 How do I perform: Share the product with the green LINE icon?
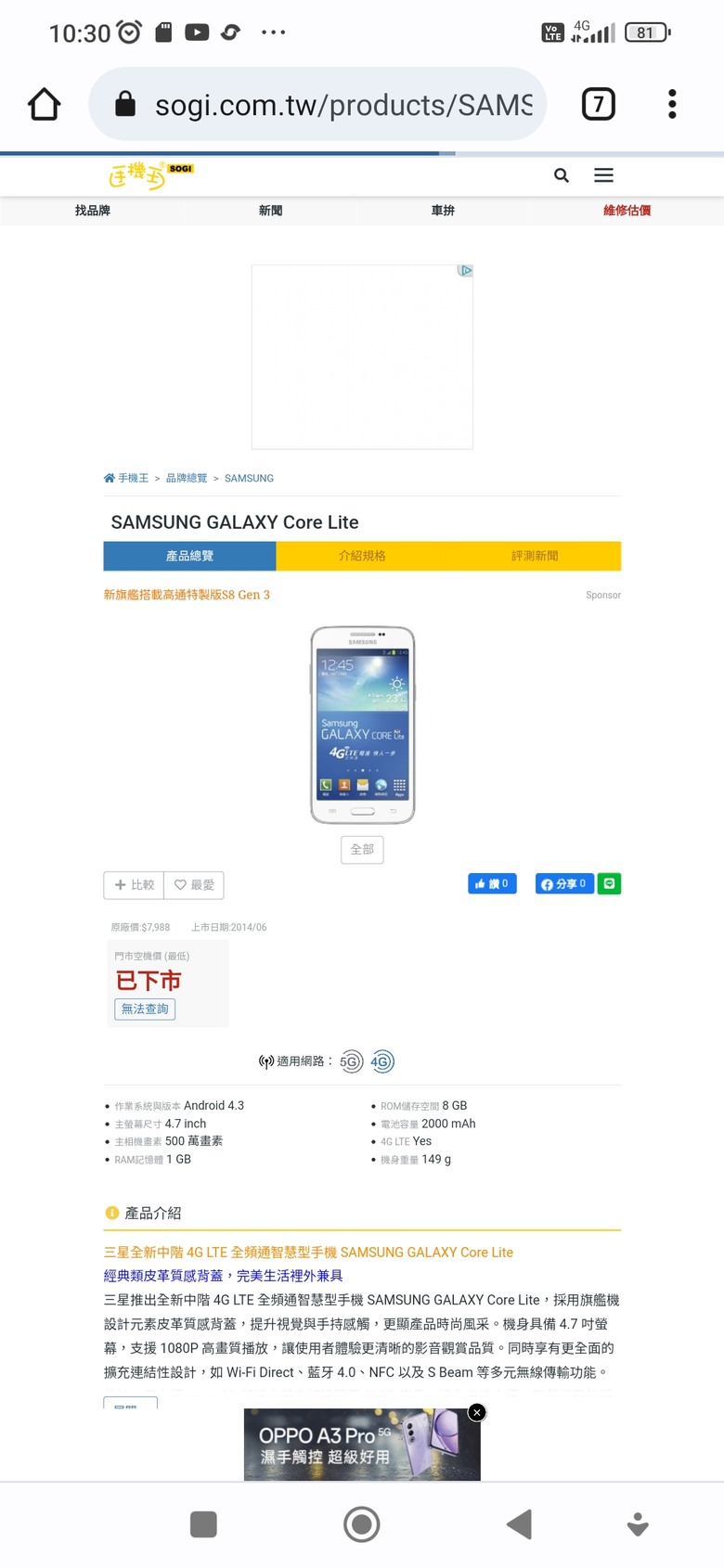tap(609, 883)
